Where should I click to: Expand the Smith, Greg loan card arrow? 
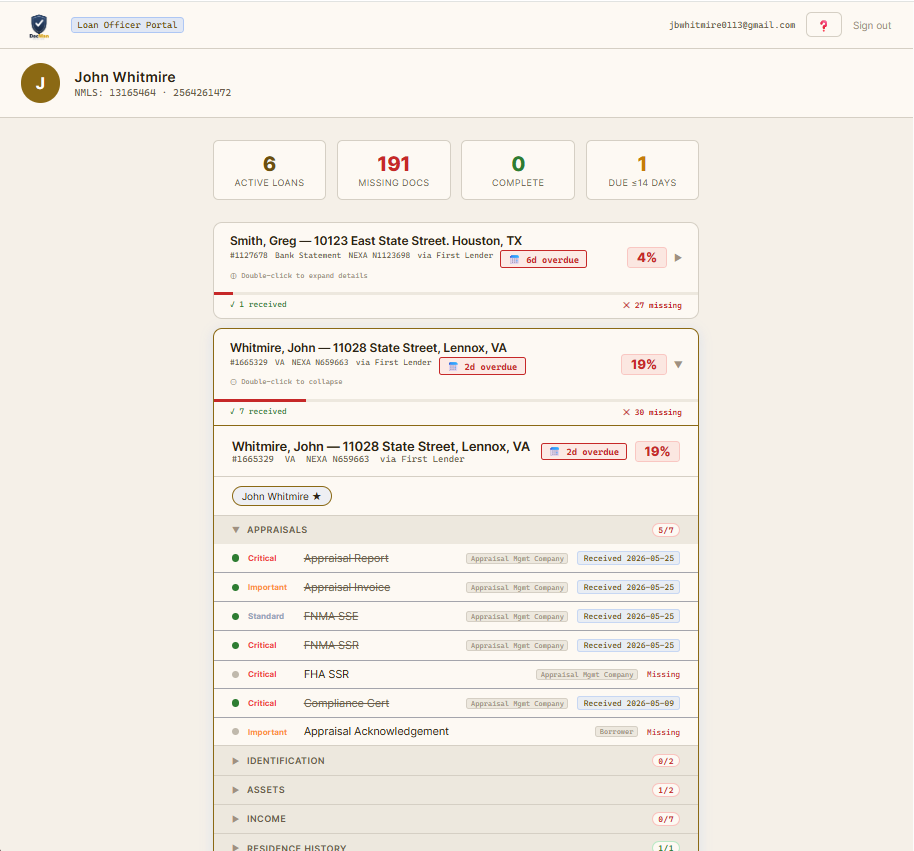pyautogui.click(x=678, y=258)
